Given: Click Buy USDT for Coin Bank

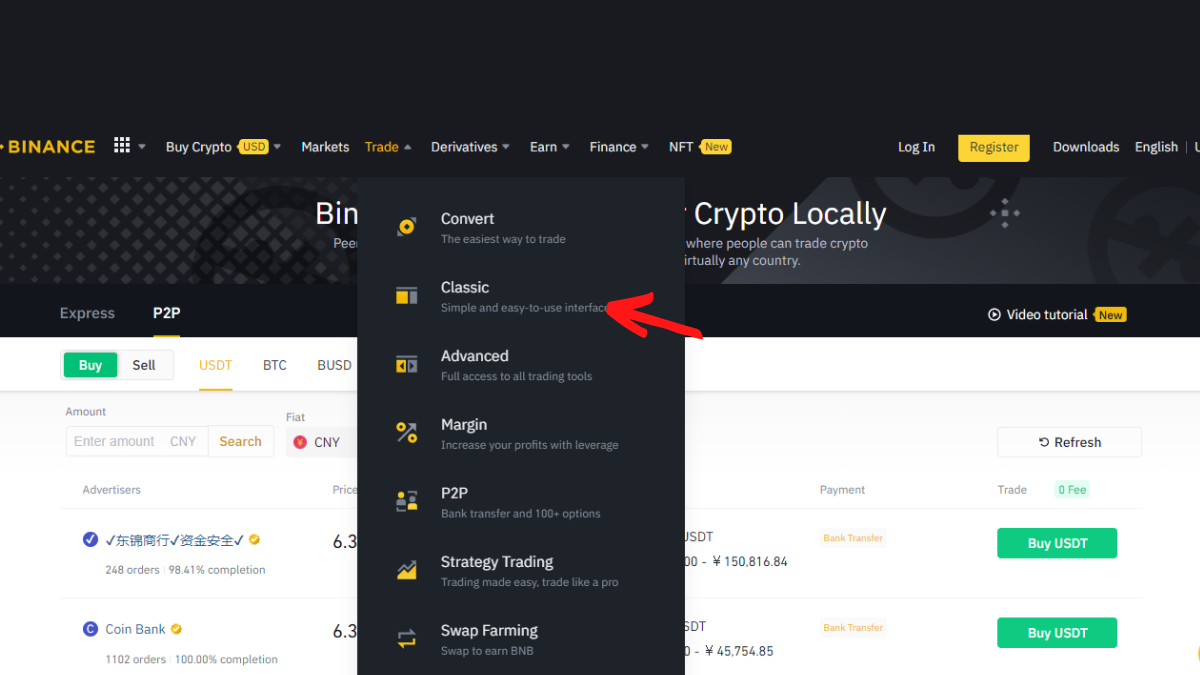Looking at the screenshot, I should (1057, 632).
